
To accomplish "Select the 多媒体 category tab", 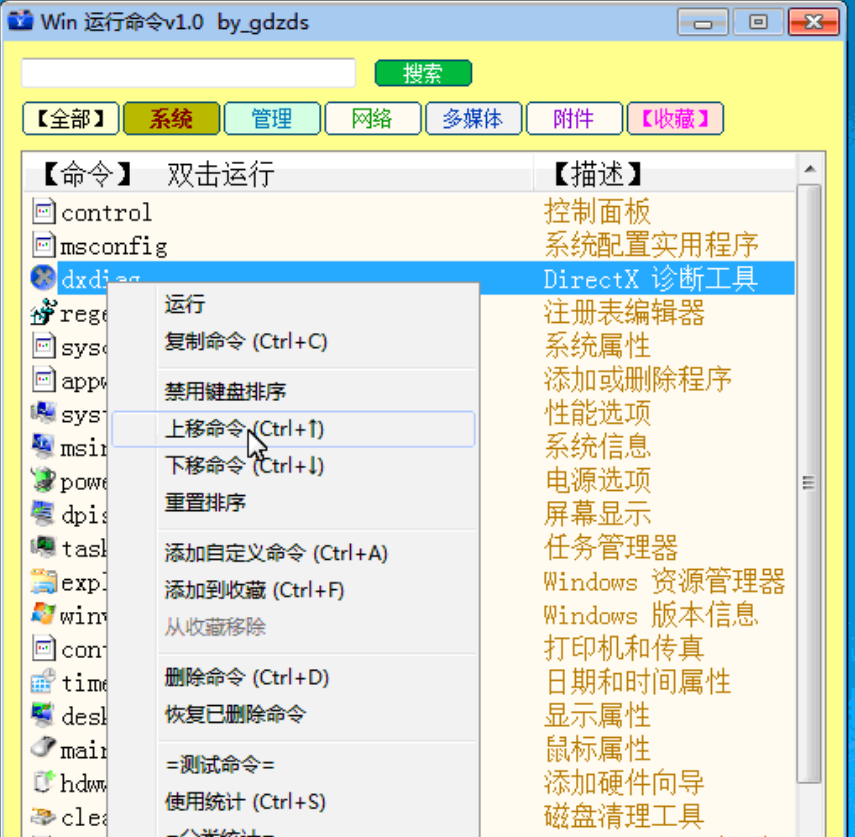I will (x=473, y=117).
